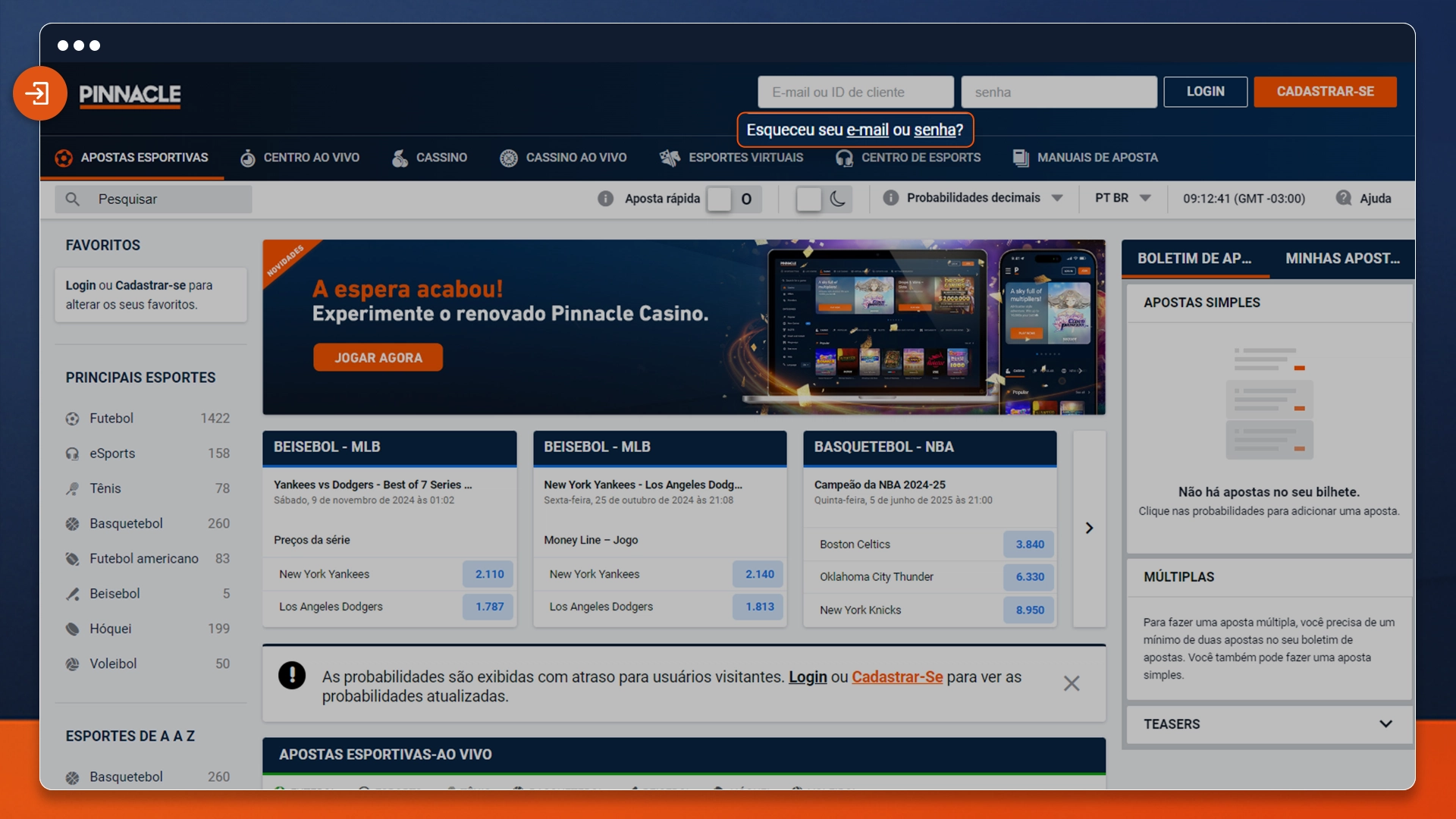The width and height of the screenshot is (1456, 819).
Task: Open the Manuais de Aposta tab
Action: tap(1085, 158)
